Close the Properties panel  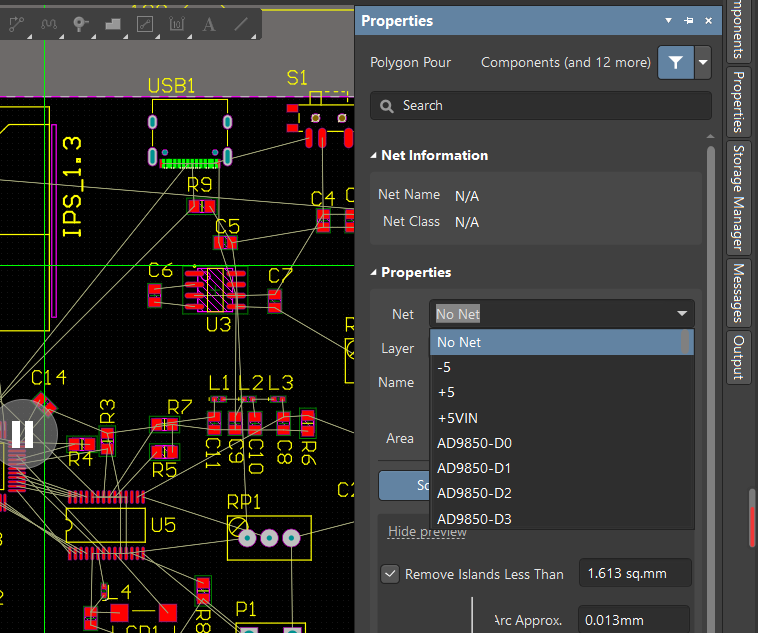coord(708,21)
